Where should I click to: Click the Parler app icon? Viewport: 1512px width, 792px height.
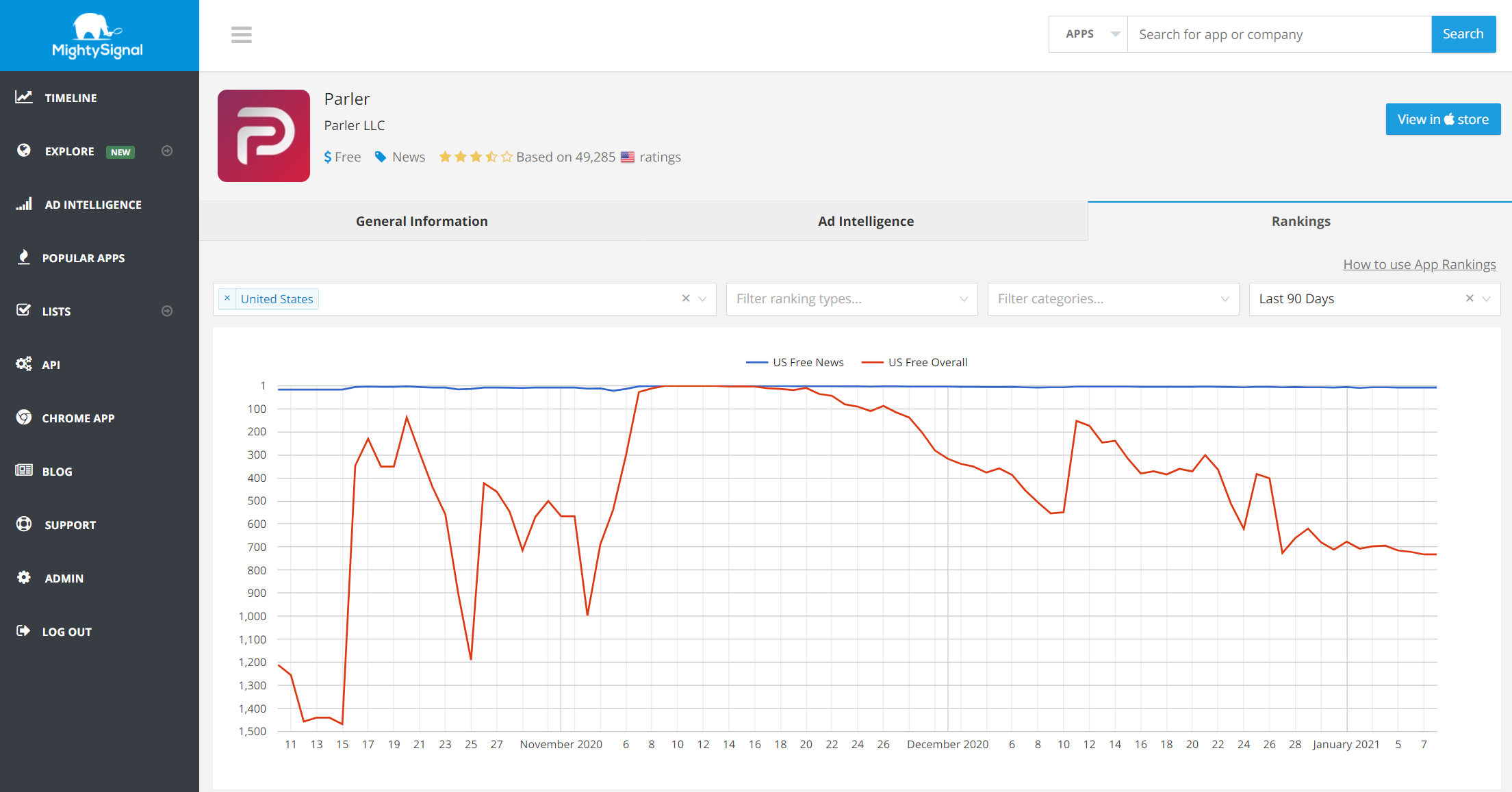tap(264, 136)
